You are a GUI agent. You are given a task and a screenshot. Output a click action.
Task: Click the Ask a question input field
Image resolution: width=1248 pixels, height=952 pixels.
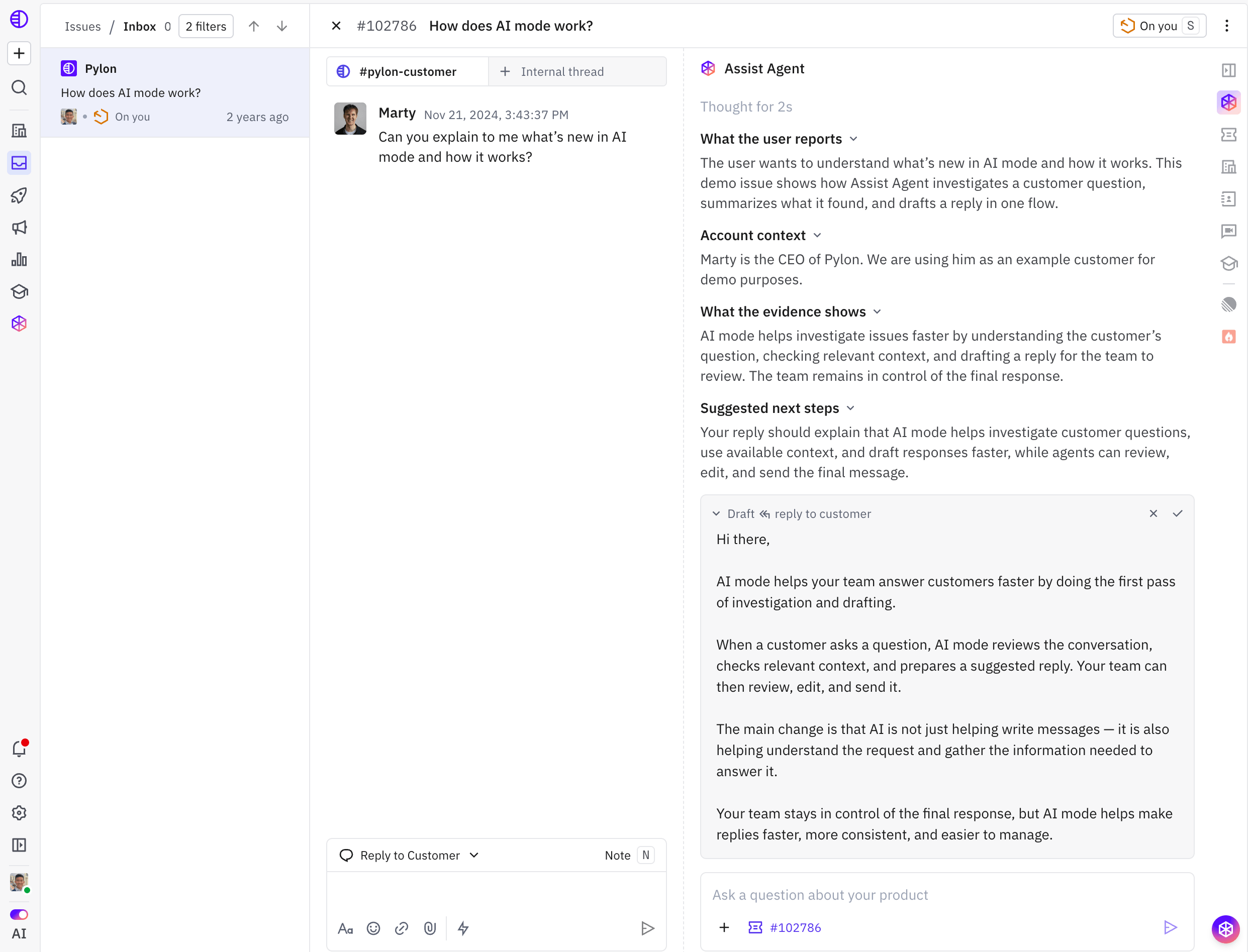click(x=947, y=895)
